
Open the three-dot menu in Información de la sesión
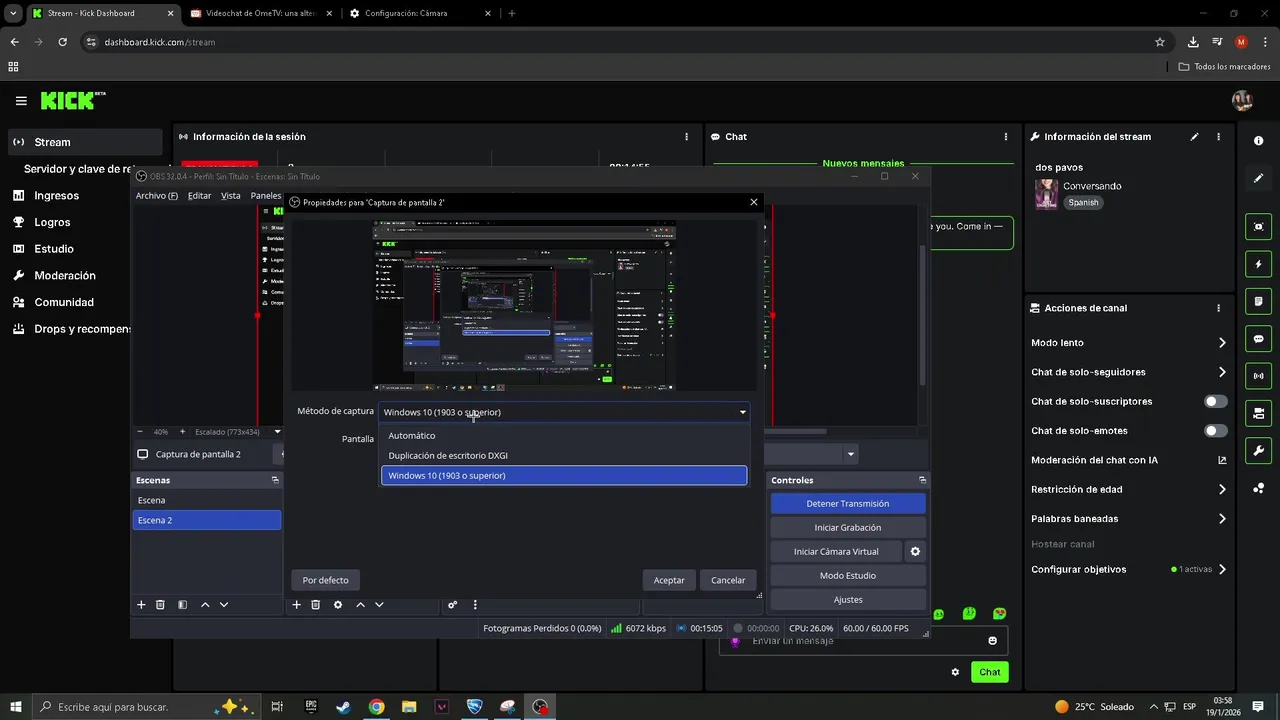tap(686, 137)
